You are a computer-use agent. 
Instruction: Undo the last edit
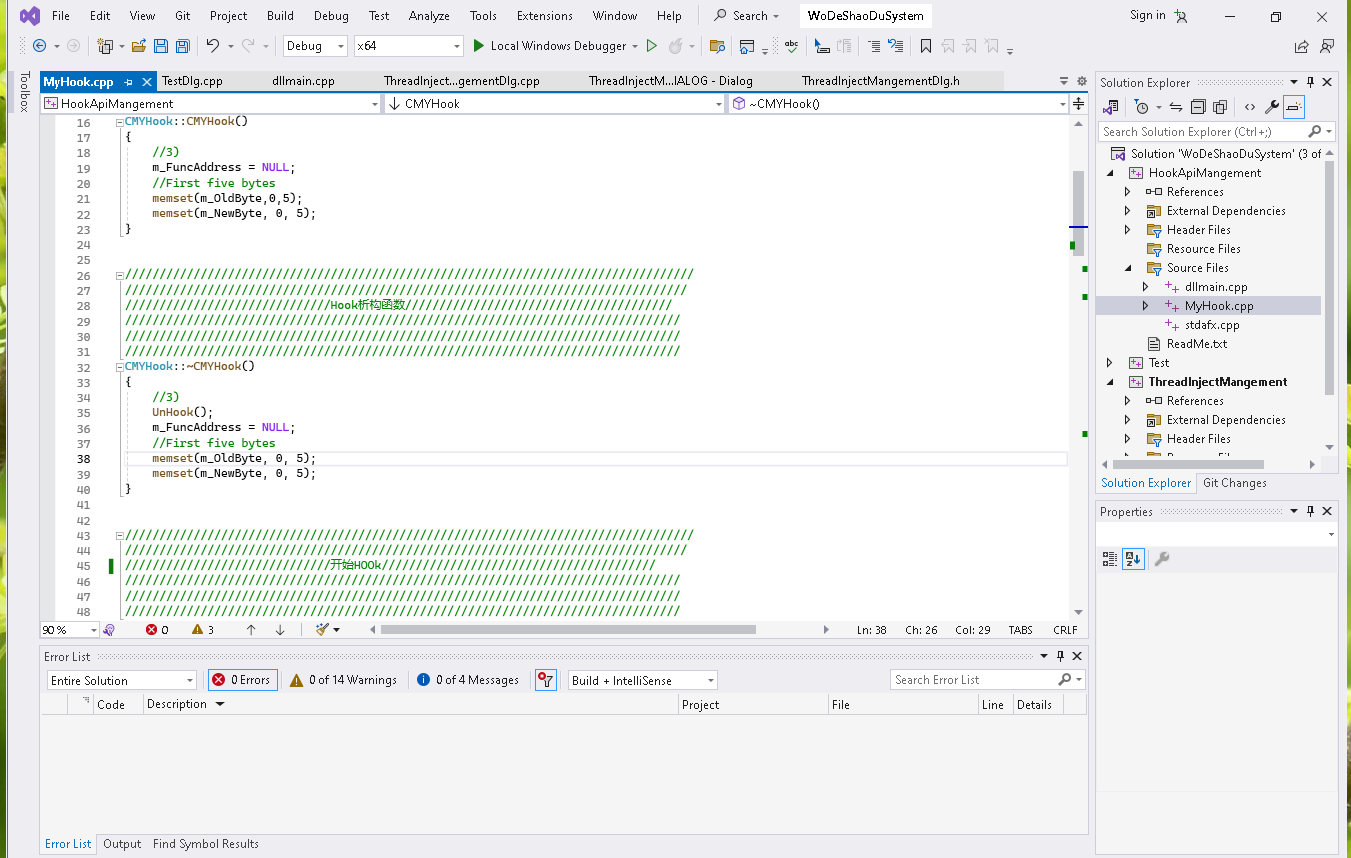coord(212,46)
